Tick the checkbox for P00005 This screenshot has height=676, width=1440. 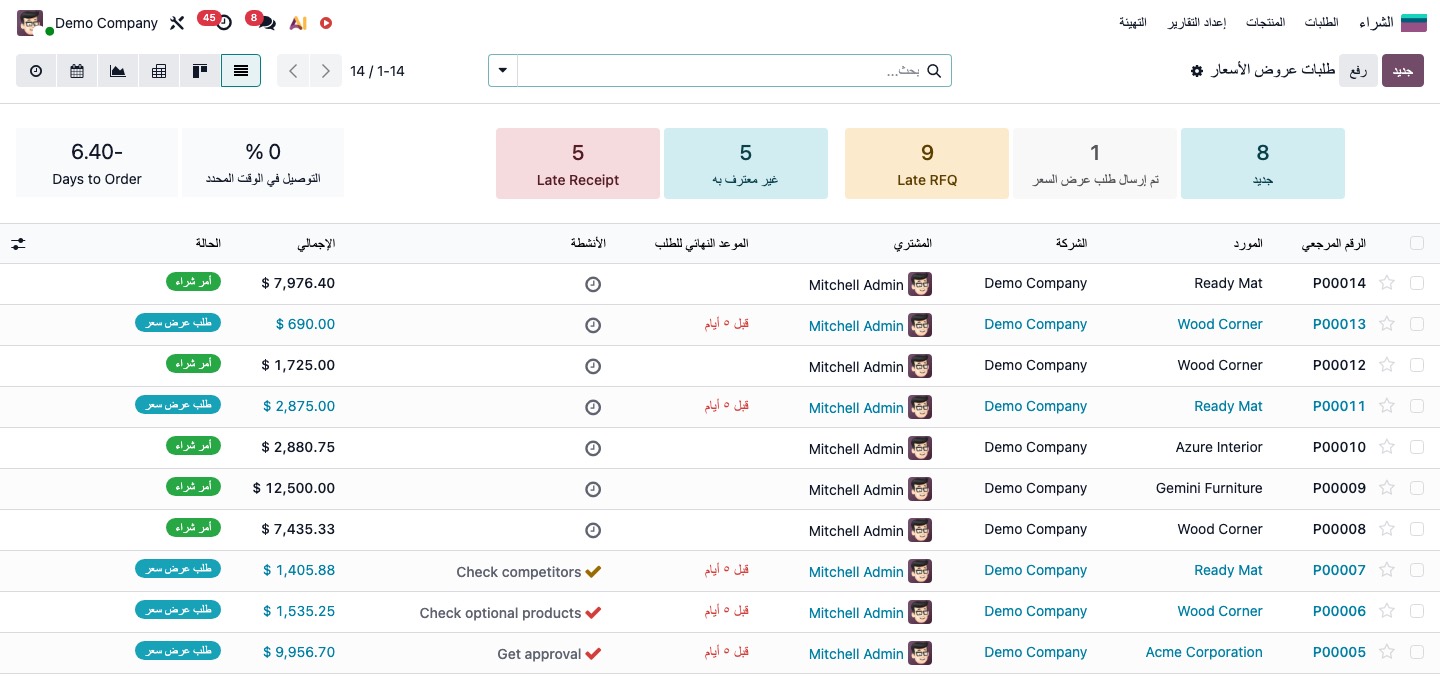coord(1417,652)
